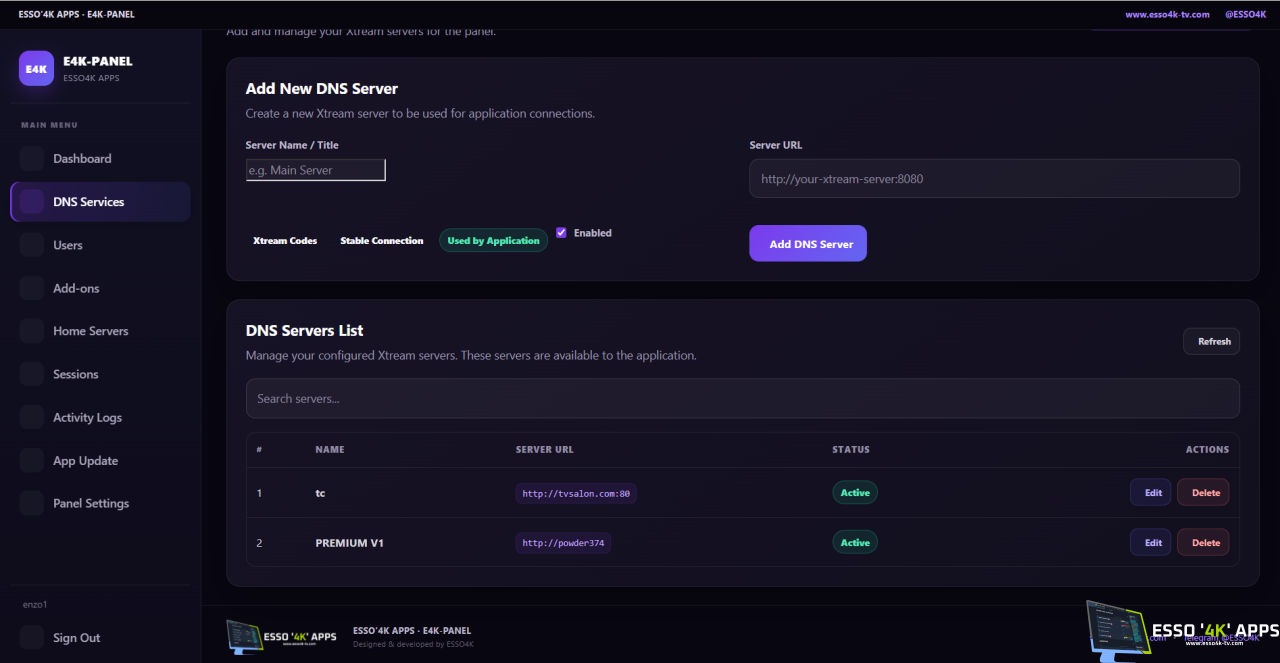Open the www.esso4k-tv.com link

[1167, 15]
